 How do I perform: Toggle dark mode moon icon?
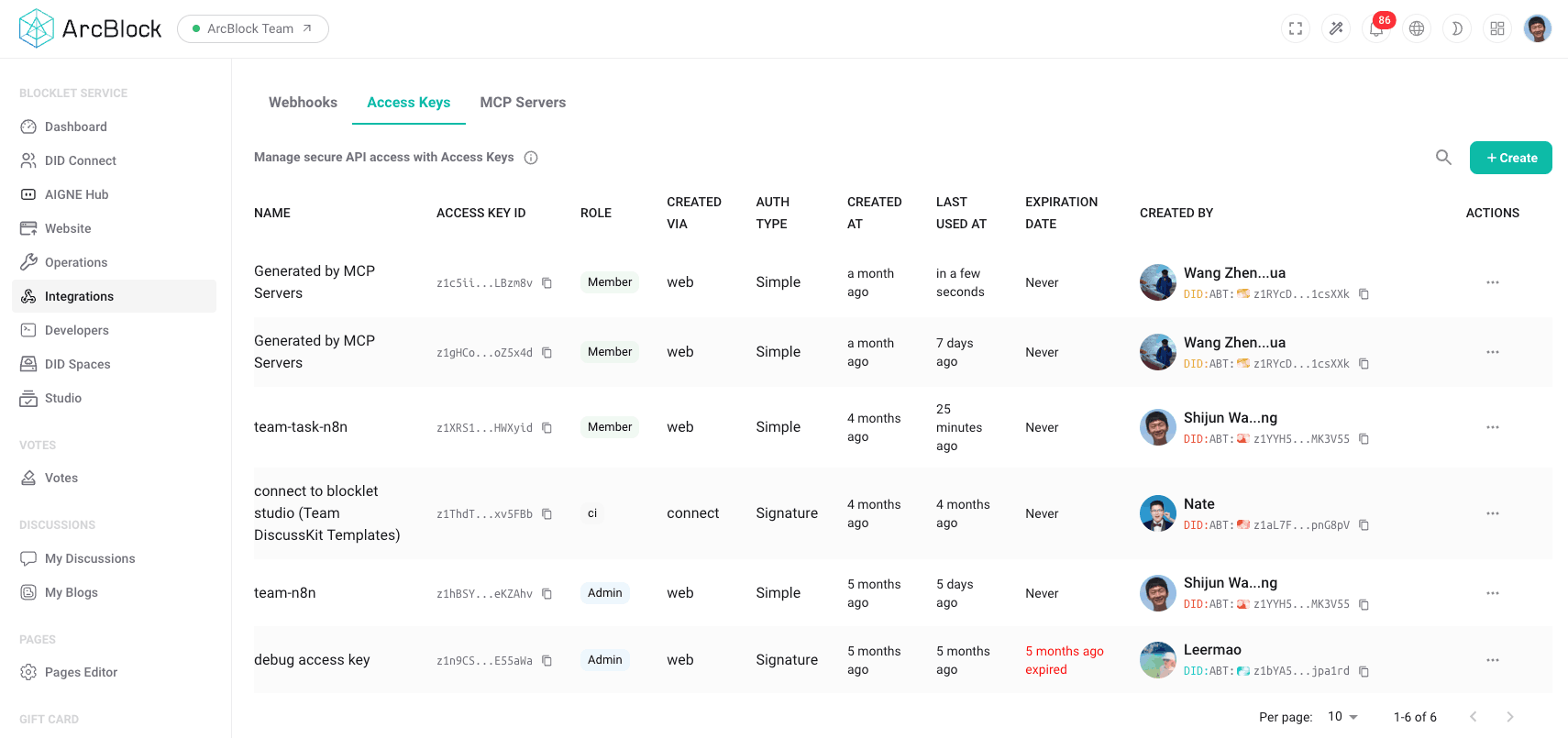tap(1457, 28)
